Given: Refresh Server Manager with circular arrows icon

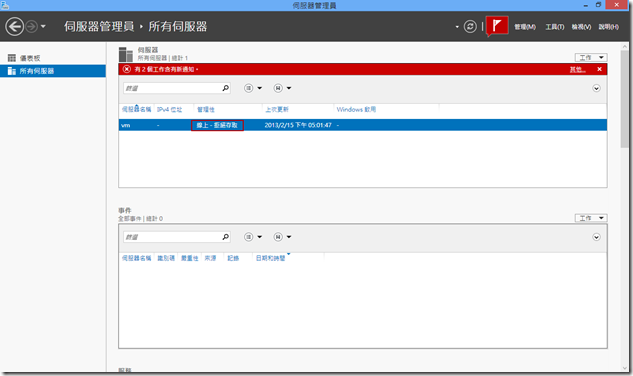Looking at the screenshot, I should pyautogui.click(x=470, y=27).
